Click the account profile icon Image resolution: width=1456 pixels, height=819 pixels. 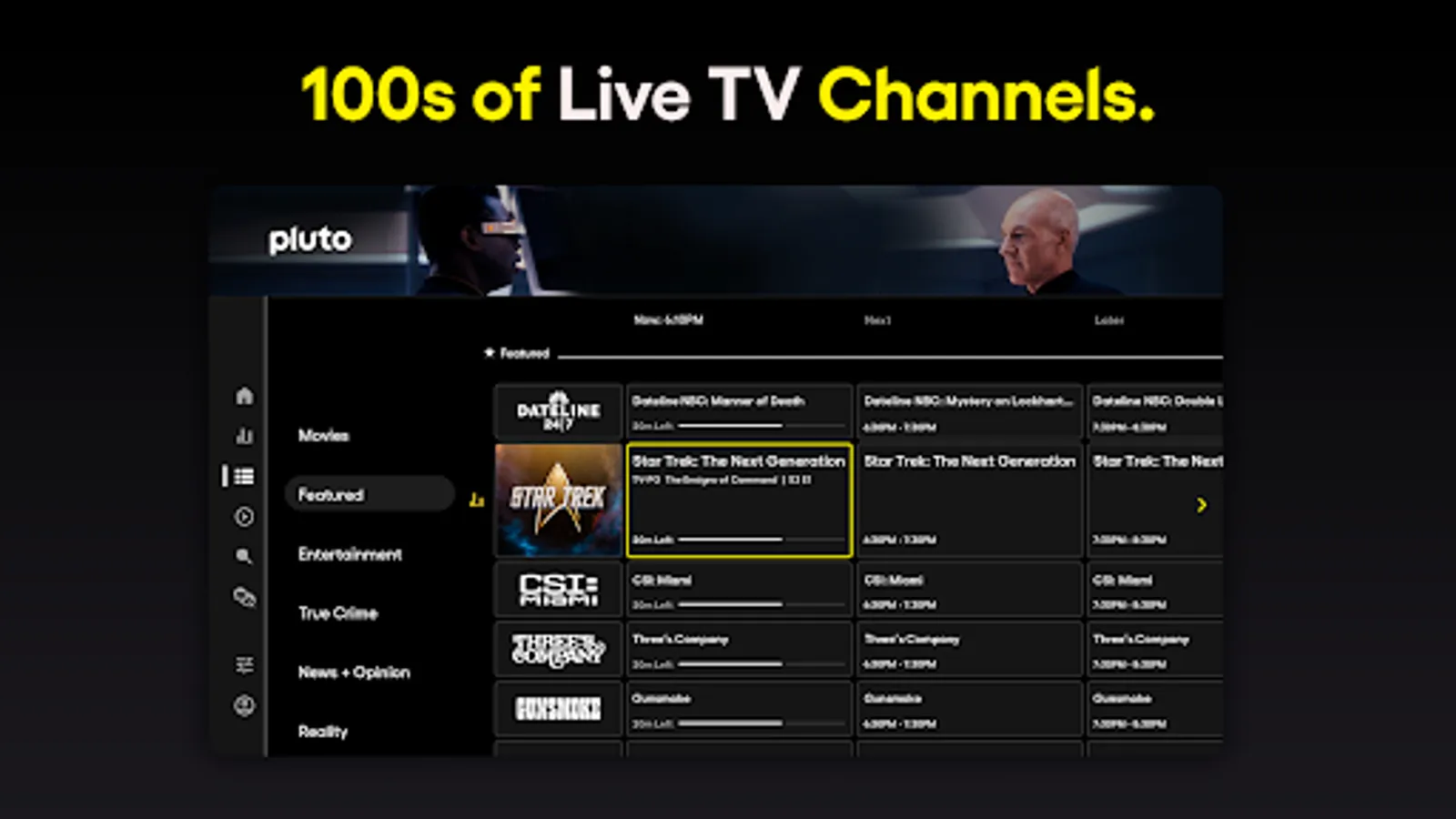244,705
